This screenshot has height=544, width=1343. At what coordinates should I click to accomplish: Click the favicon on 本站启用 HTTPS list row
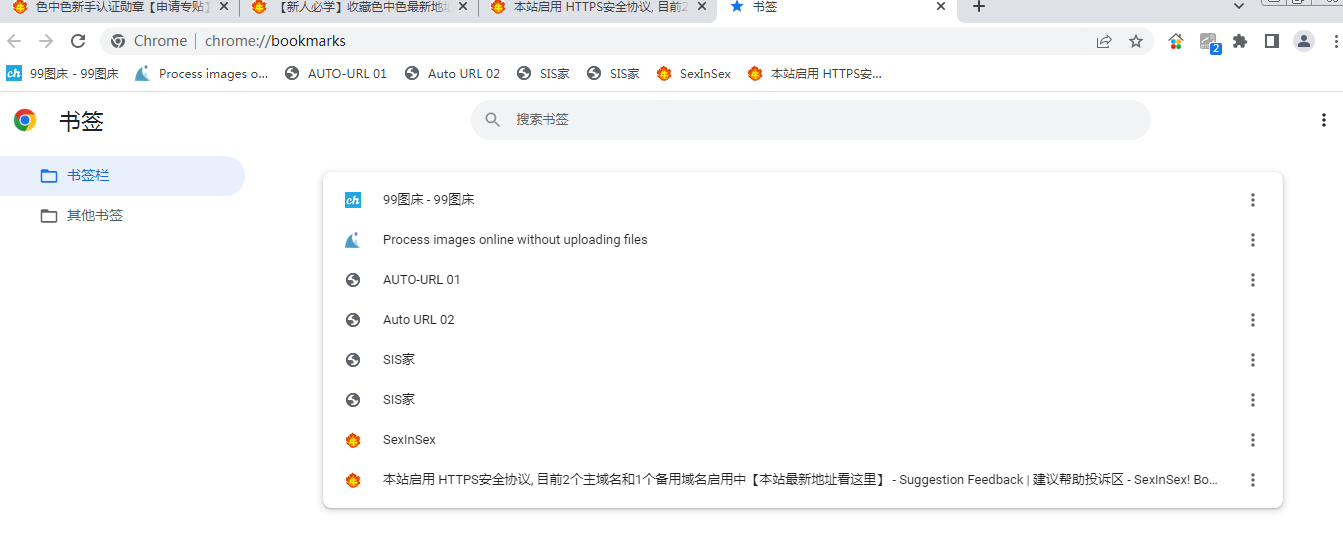pos(352,480)
